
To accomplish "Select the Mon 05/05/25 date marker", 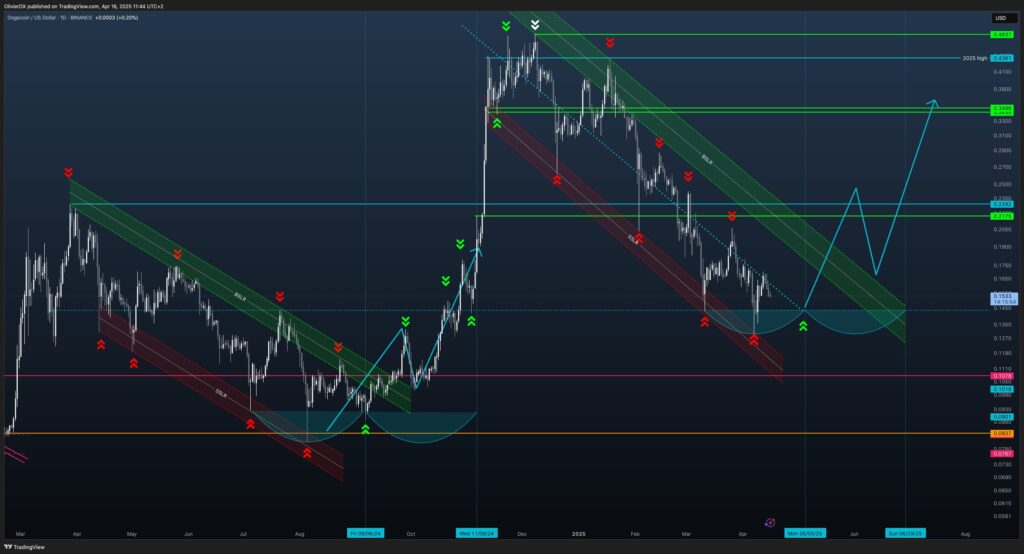I will pyautogui.click(x=805, y=534).
